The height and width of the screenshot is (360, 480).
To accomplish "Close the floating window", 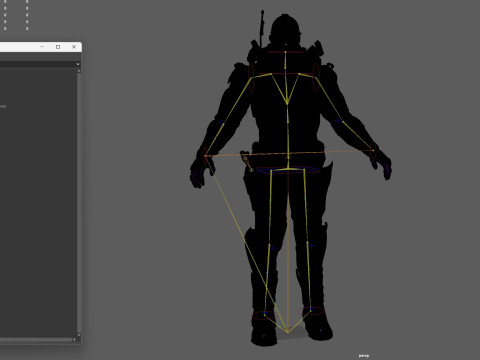I will pyautogui.click(x=74, y=47).
